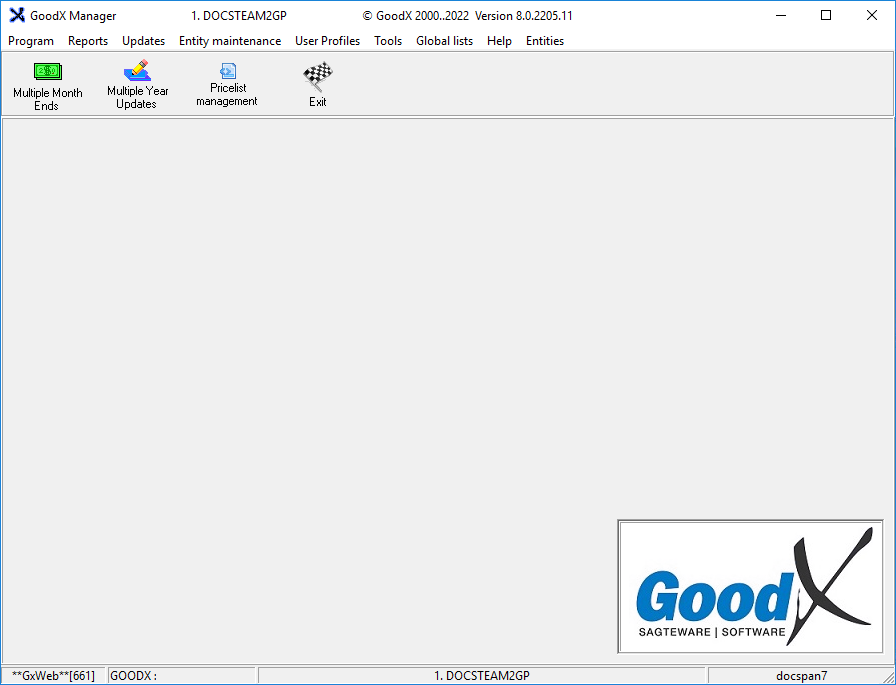Open the Help menu
This screenshot has width=896, height=685.
pos(499,41)
